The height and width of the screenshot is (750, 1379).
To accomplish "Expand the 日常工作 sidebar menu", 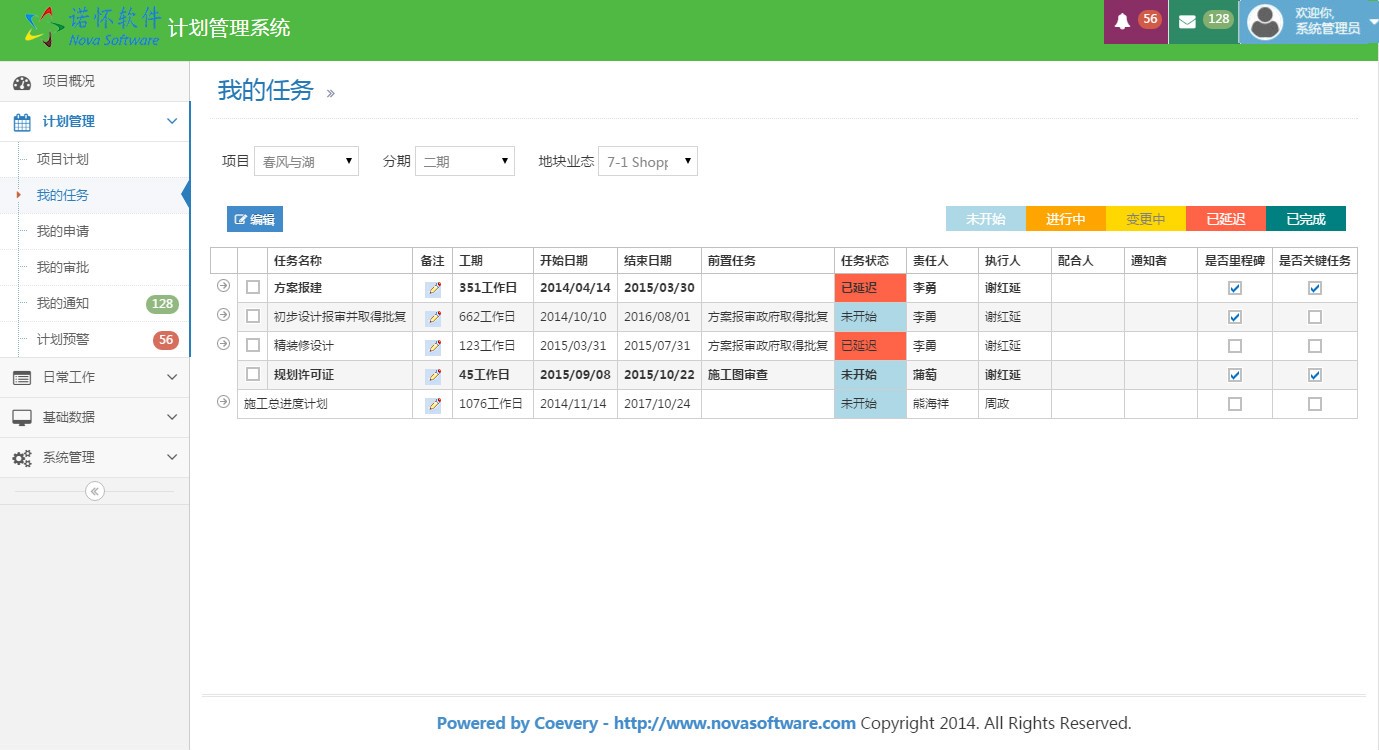I will pos(94,377).
